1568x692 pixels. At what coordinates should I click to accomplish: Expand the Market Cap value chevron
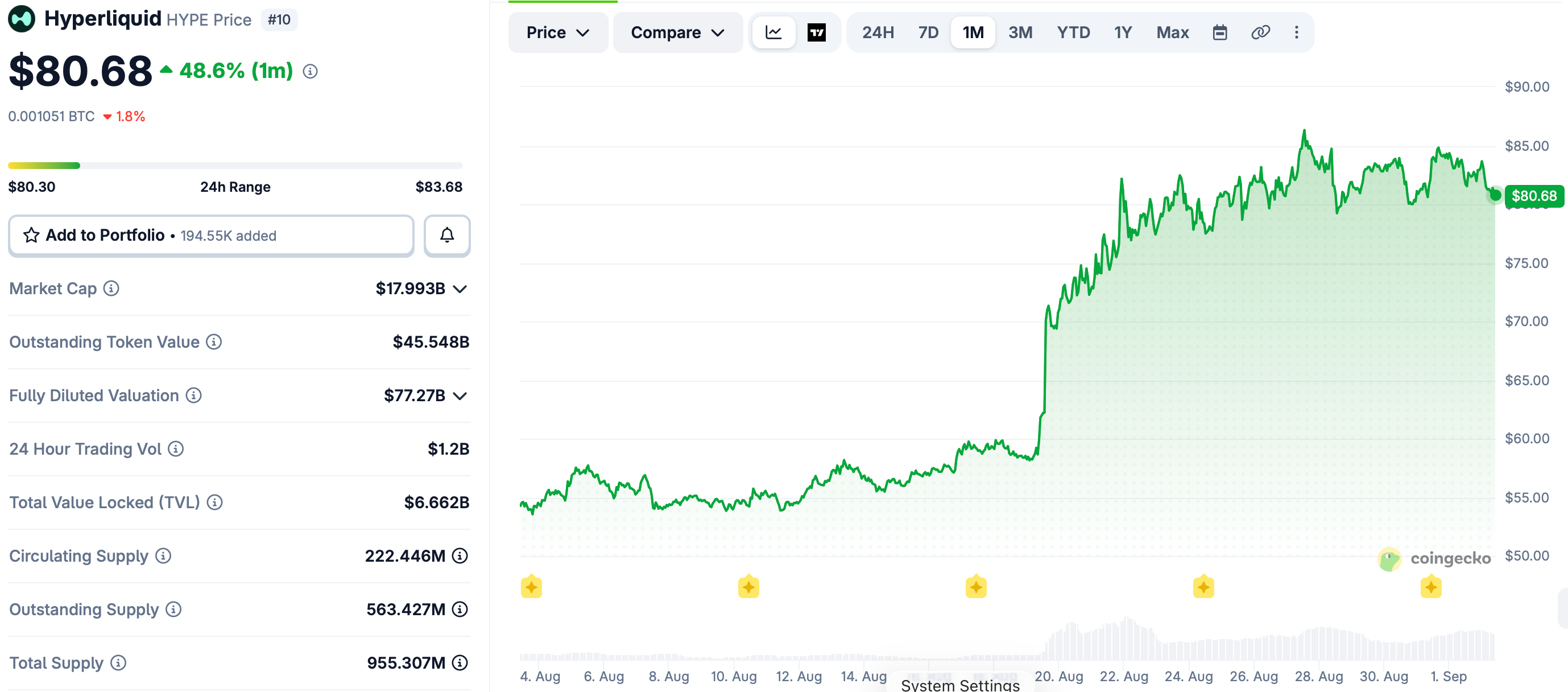click(460, 289)
